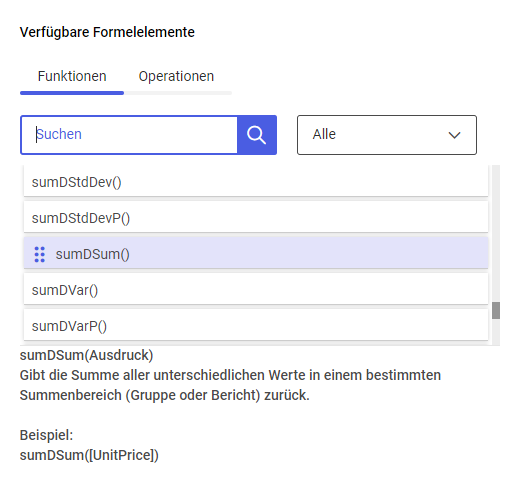This screenshot has width=510, height=498.
Task: Focus the Suchen search field
Action: (x=129, y=135)
